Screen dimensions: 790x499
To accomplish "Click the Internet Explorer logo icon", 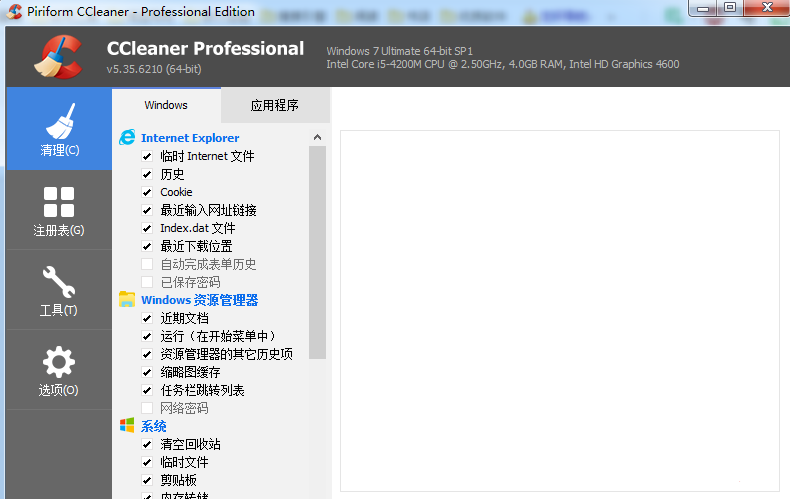I will coord(127,138).
